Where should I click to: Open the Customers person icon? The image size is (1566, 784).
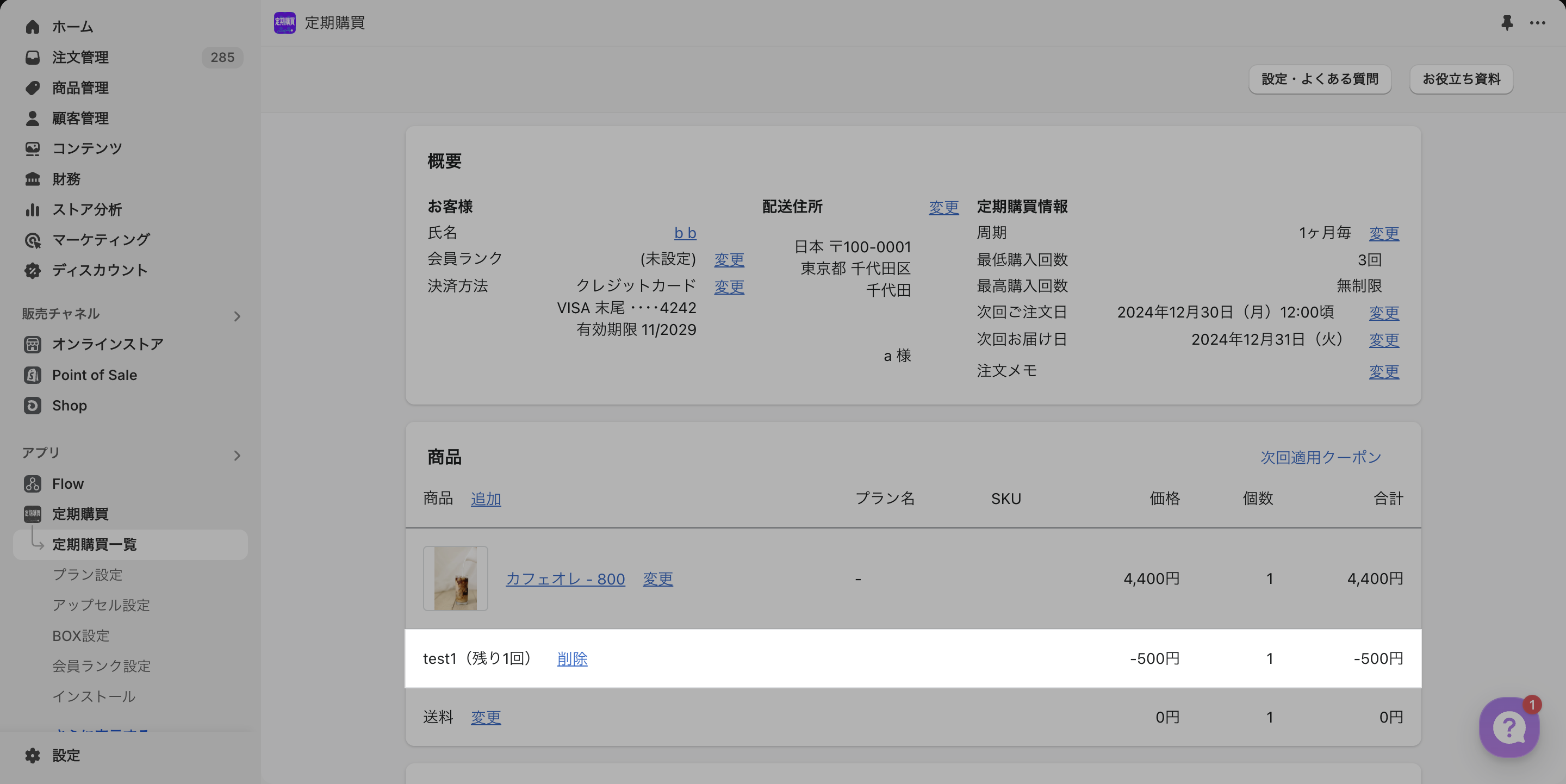[x=32, y=118]
